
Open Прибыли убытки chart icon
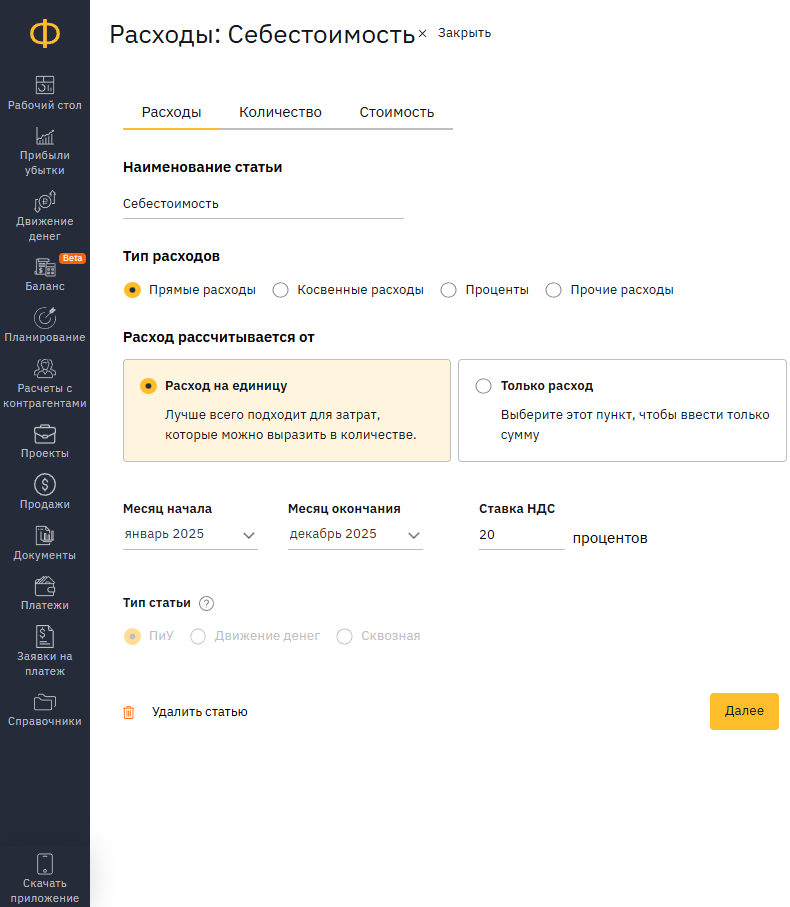45,136
